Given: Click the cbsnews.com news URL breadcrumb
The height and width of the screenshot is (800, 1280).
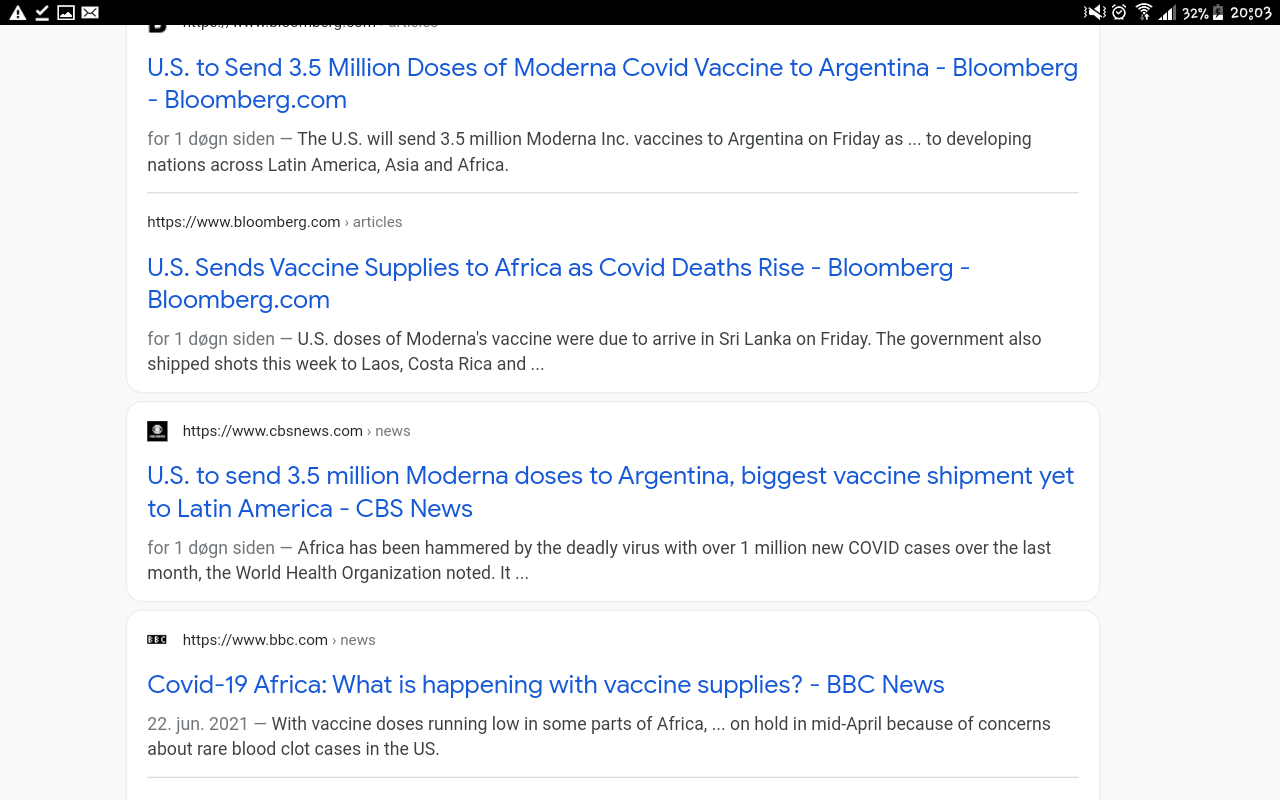Looking at the screenshot, I should point(296,431).
